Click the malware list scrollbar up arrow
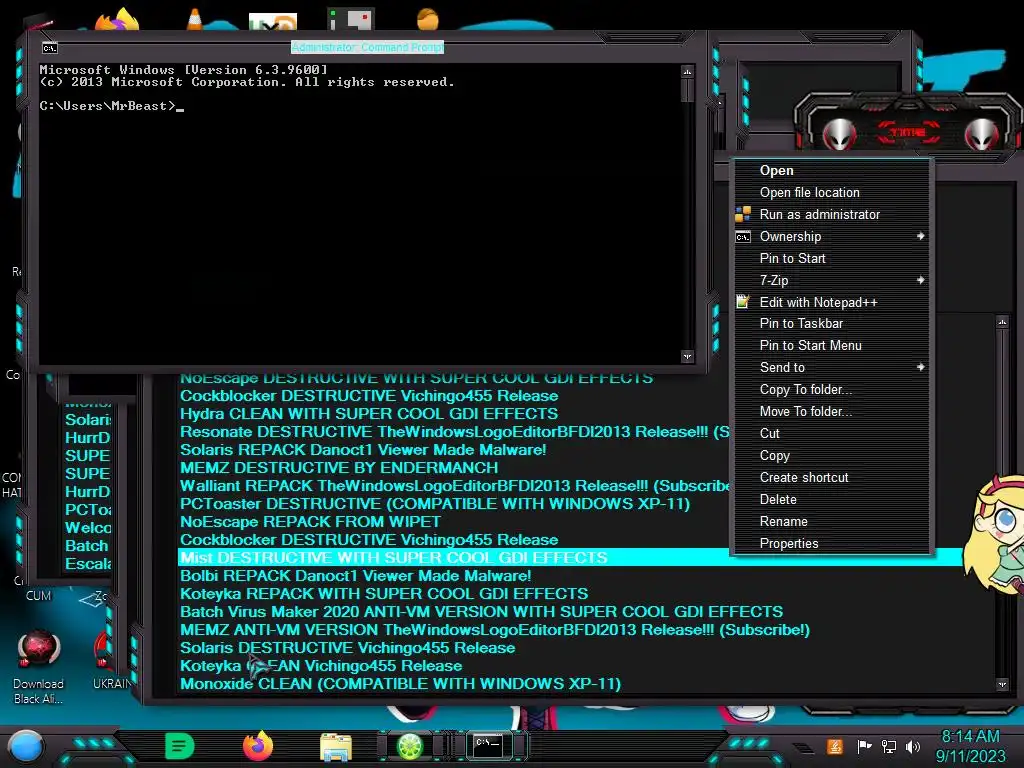 tap(1002, 322)
